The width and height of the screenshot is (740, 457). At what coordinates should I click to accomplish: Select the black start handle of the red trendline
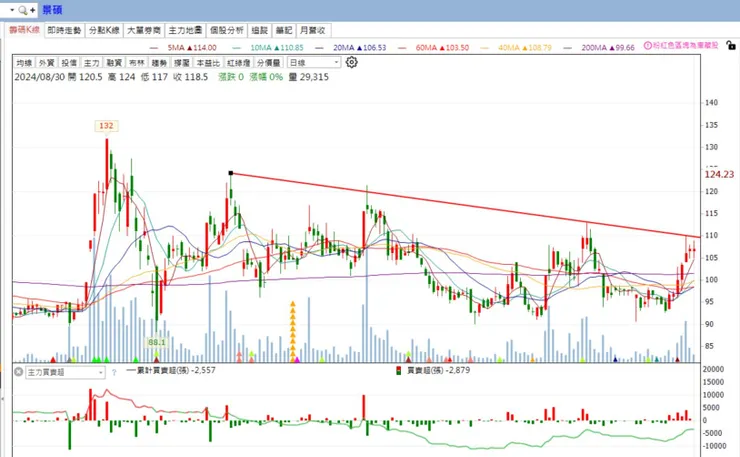231,173
